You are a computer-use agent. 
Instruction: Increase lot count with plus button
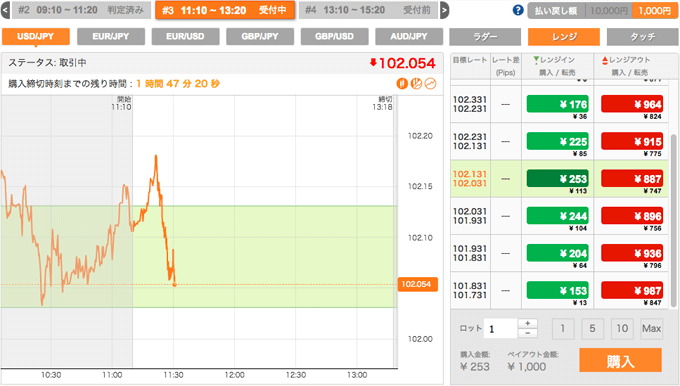[x=527, y=323]
